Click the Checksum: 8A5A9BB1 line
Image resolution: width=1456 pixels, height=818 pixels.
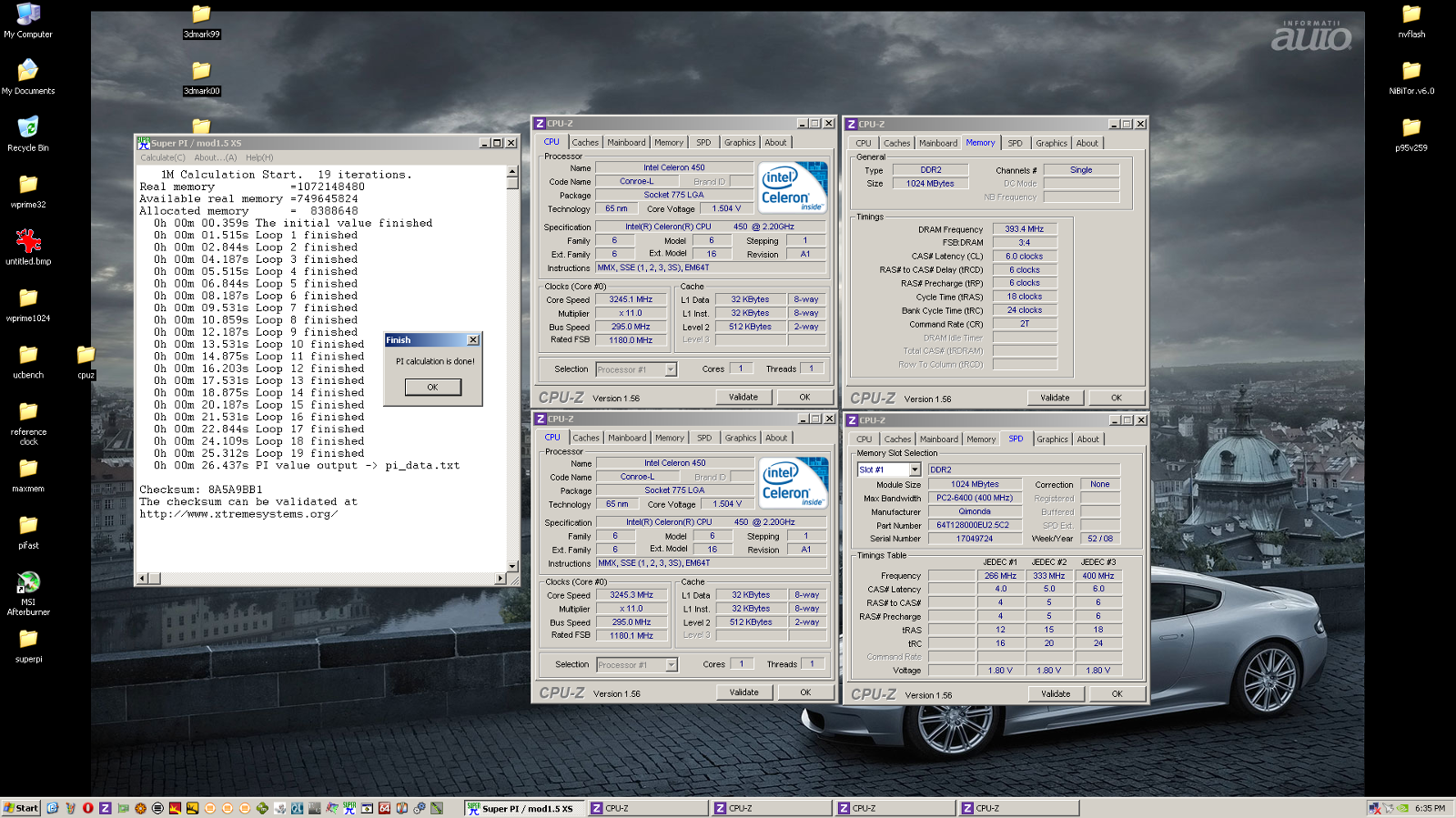point(200,490)
